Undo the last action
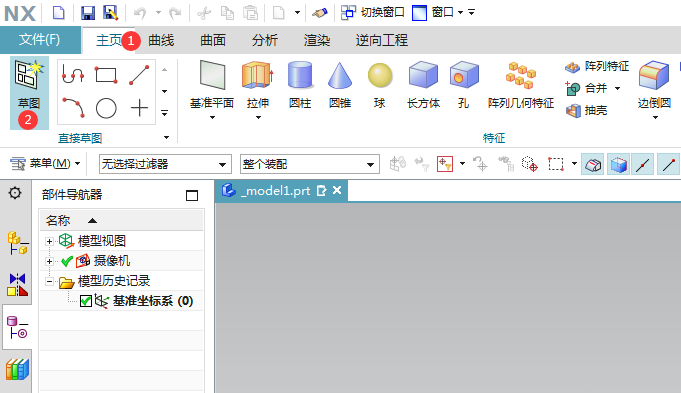 coord(140,13)
